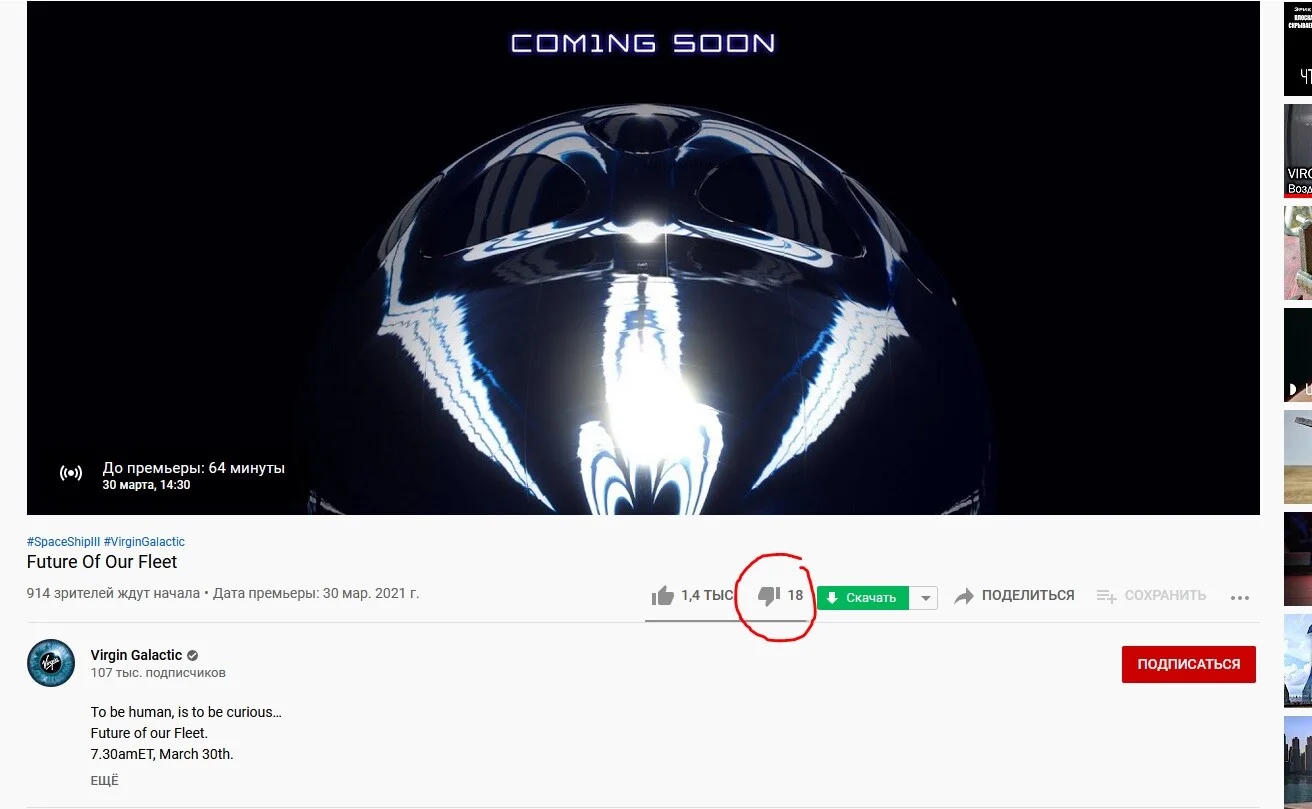
Task: Click the green Скачать download button
Action: [863, 598]
